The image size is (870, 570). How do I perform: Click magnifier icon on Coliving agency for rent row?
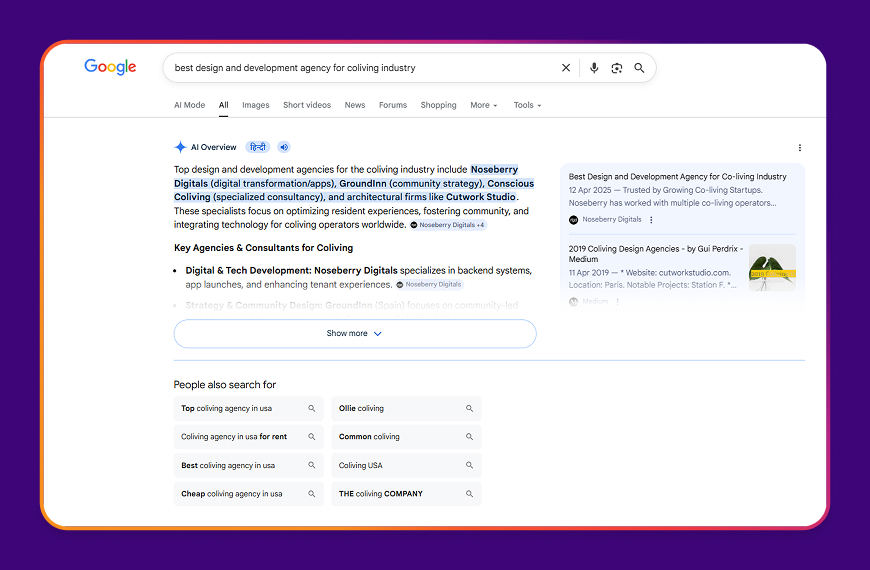coord(312,437)
